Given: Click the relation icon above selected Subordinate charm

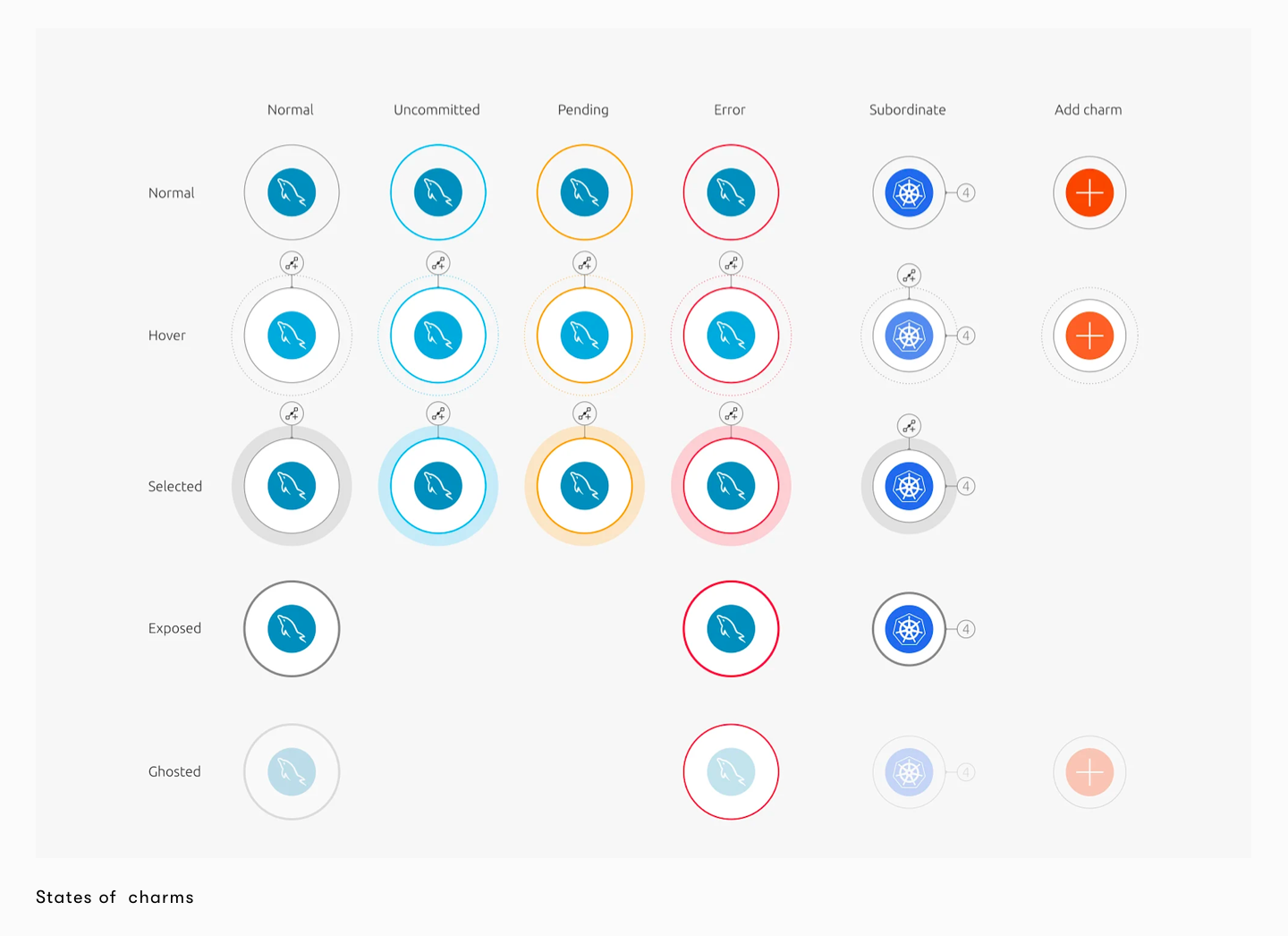Looking at the screenshot, I should [909, 426].
